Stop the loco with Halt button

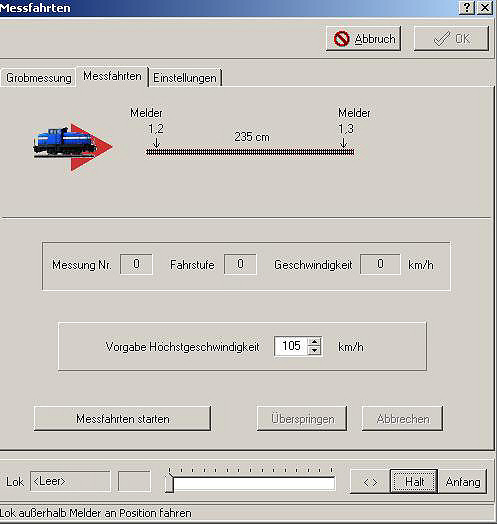tap(414, 482)
